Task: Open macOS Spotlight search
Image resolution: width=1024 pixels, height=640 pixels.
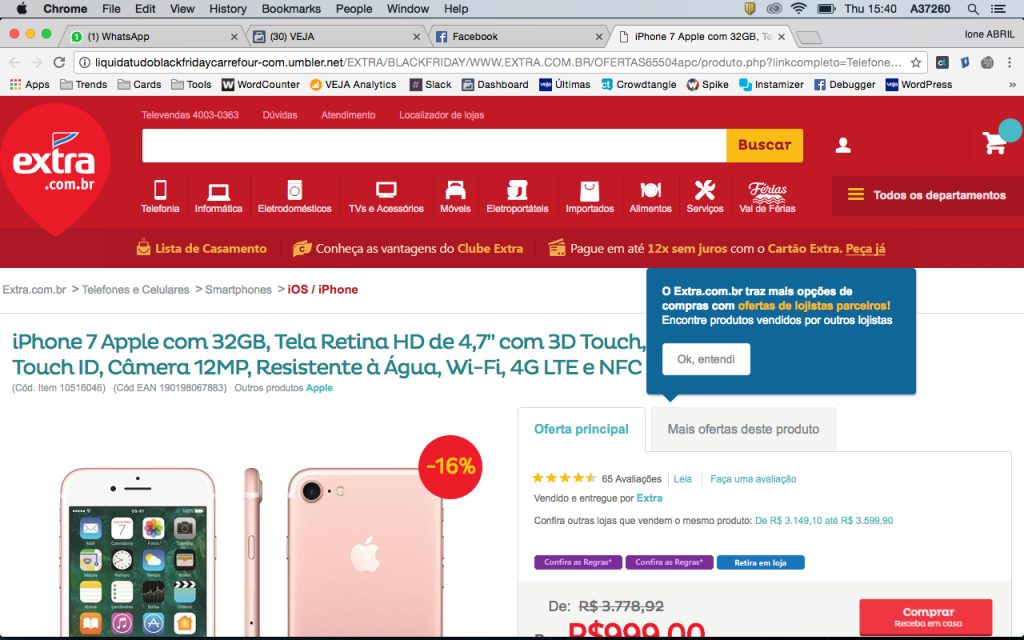Action: click(x=972, y=9)
